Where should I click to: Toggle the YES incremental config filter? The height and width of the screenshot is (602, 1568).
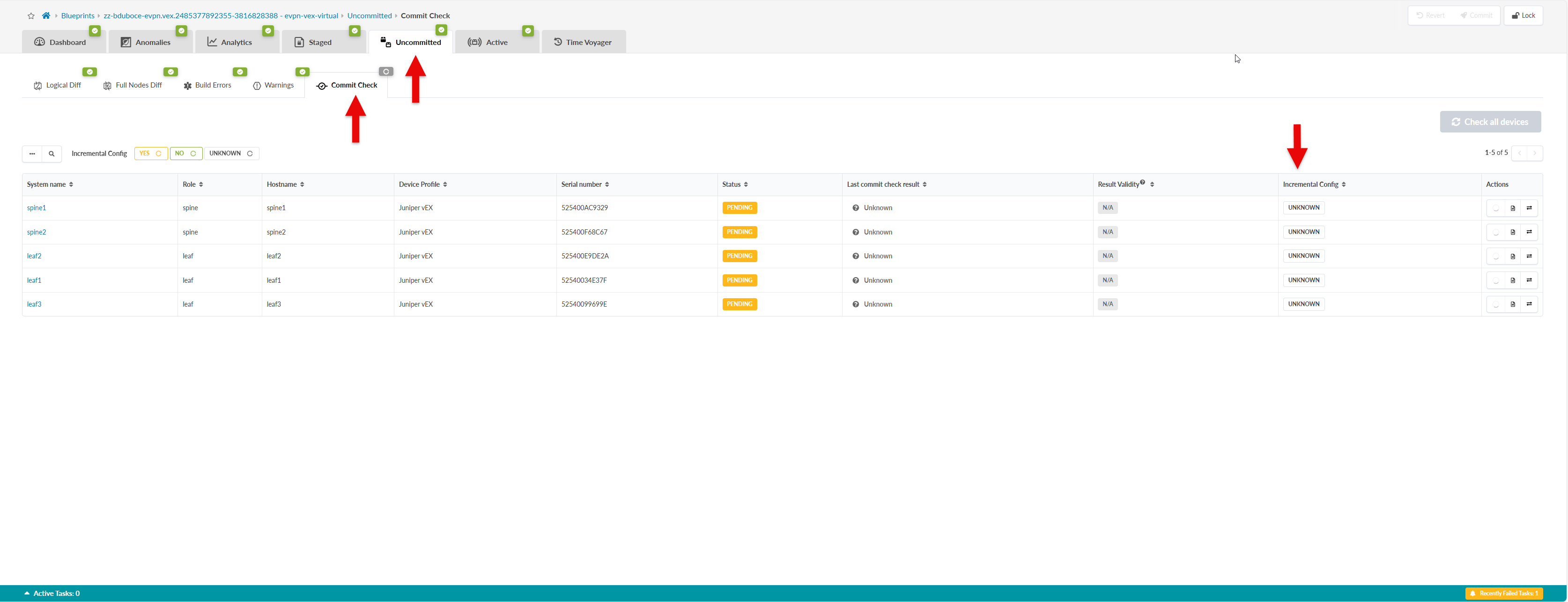point(150,154)
